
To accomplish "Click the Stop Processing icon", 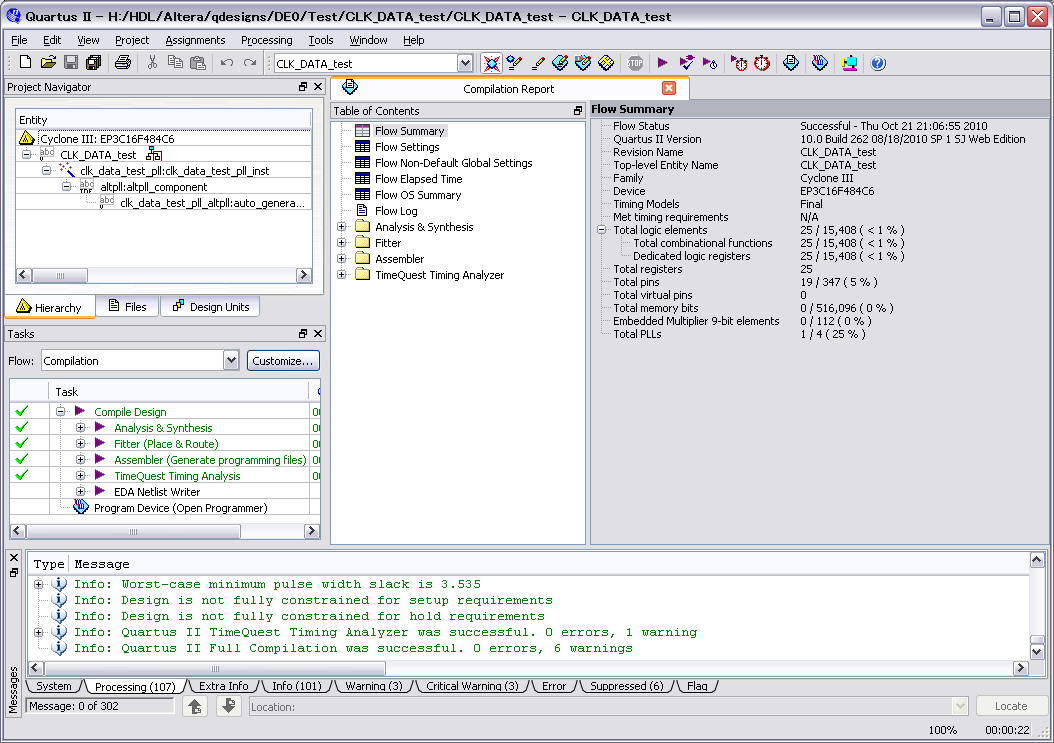I will (x=635, y=63).
